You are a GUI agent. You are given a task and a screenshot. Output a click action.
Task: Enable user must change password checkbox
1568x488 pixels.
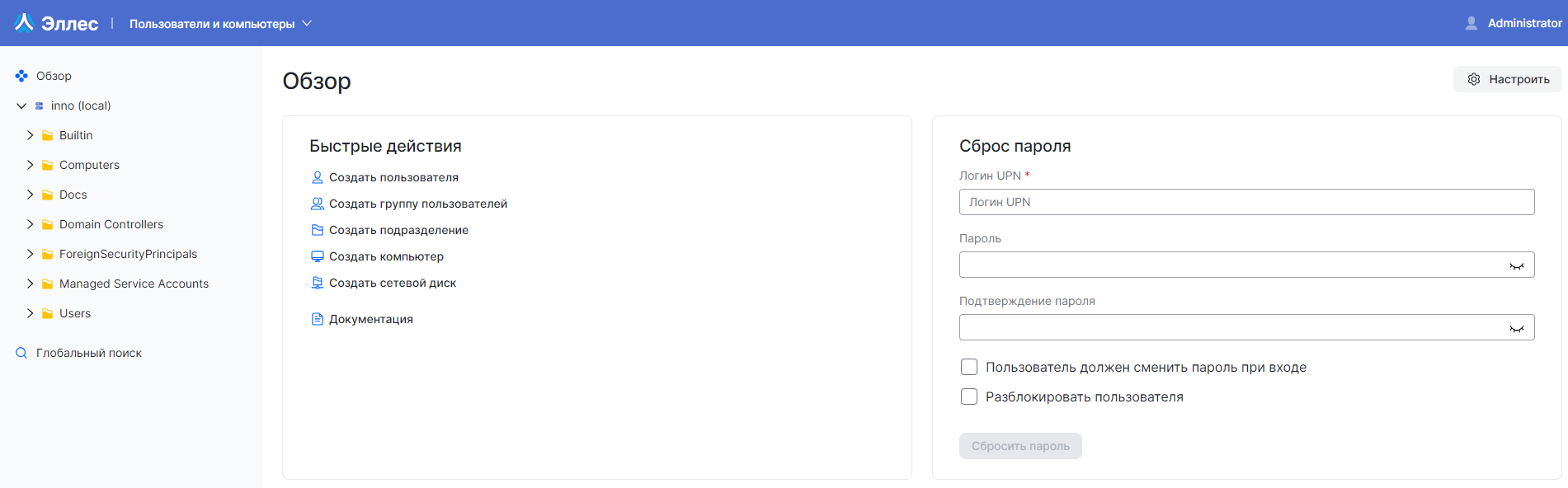tap(969, 367)
